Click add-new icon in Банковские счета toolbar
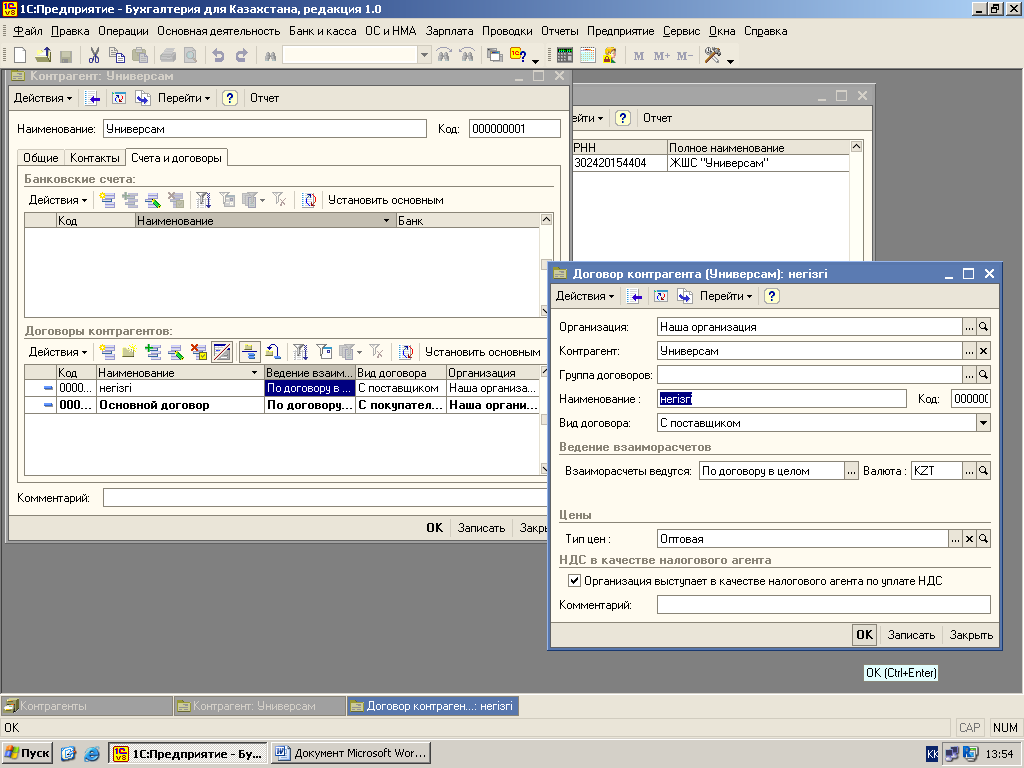1024x768 pixels. click(107, 200)
